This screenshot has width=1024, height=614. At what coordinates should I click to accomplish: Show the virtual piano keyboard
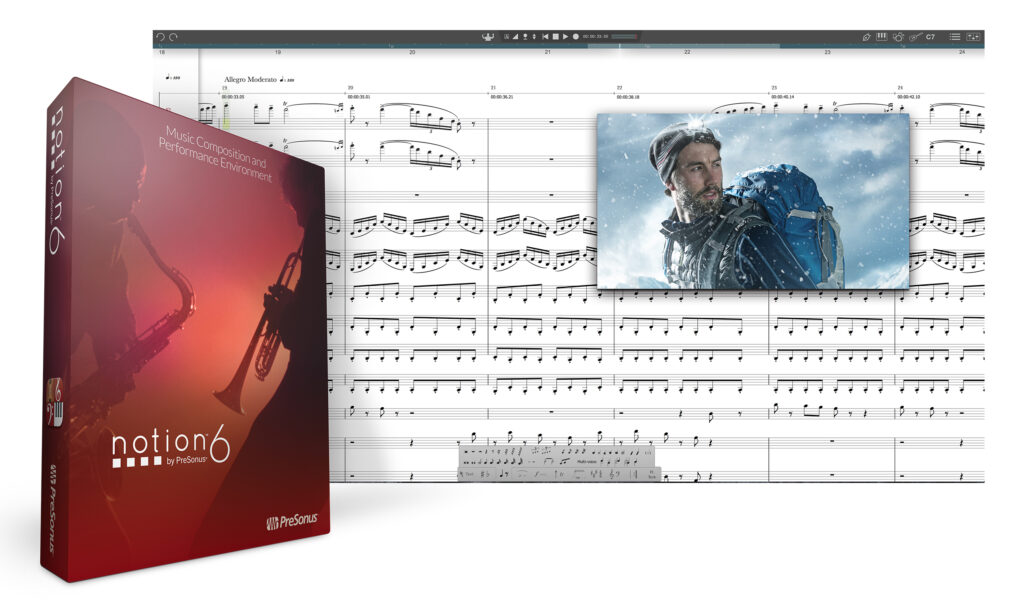tap(882, 37)
